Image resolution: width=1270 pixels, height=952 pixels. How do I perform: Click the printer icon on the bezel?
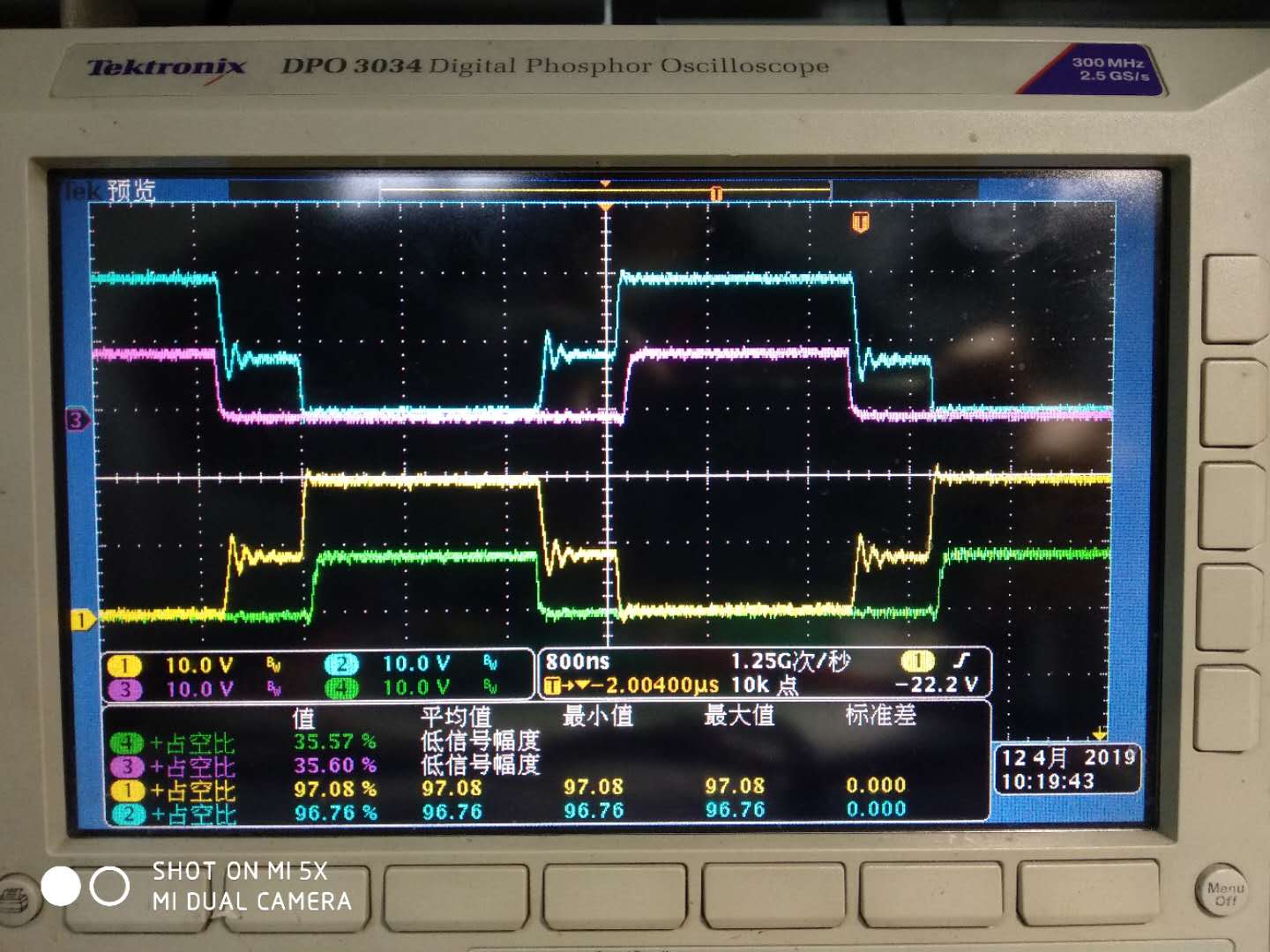pyautogui.click(x=15, y=897)
